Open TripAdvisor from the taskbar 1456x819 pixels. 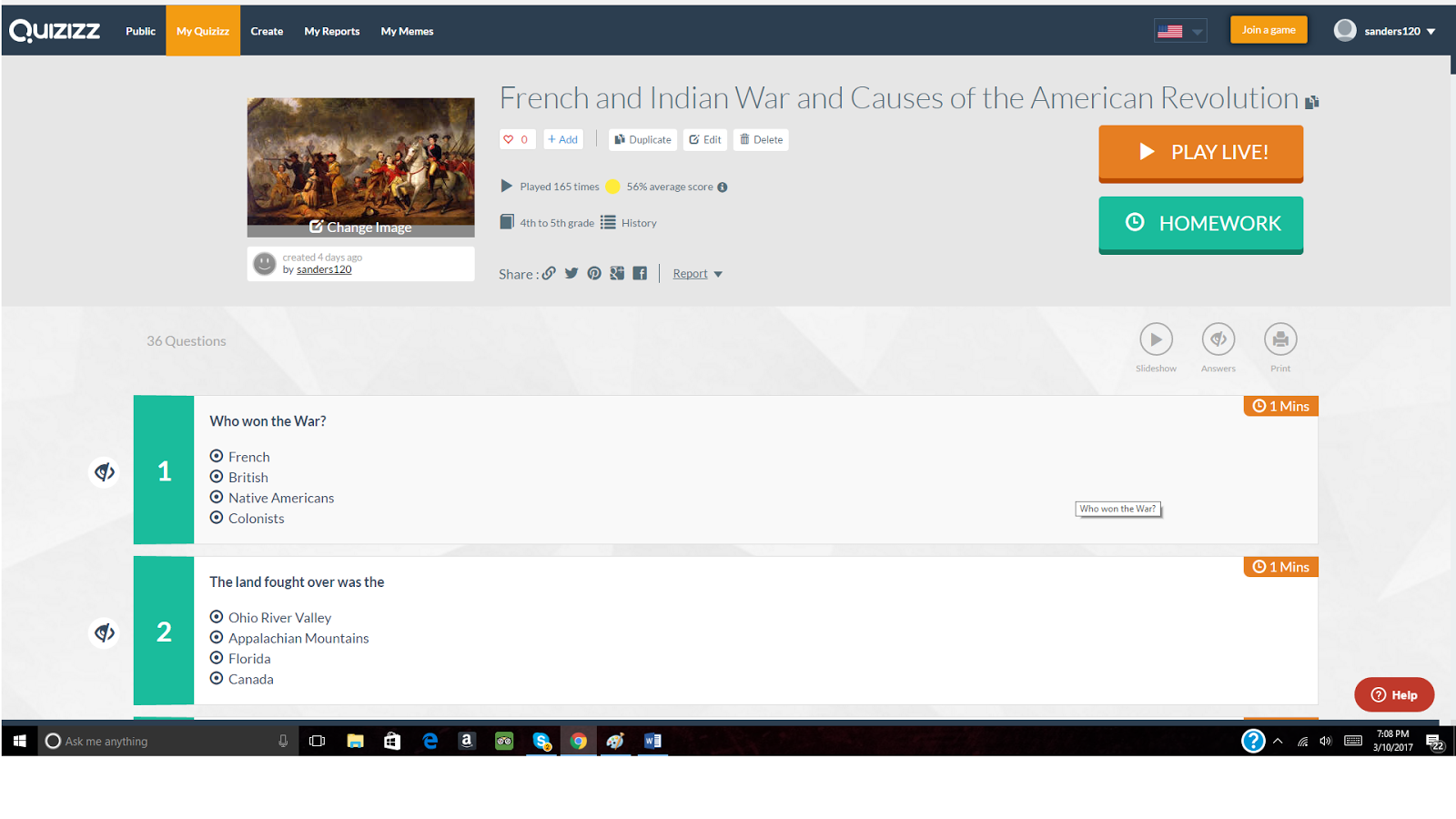(x=504, y=741)
